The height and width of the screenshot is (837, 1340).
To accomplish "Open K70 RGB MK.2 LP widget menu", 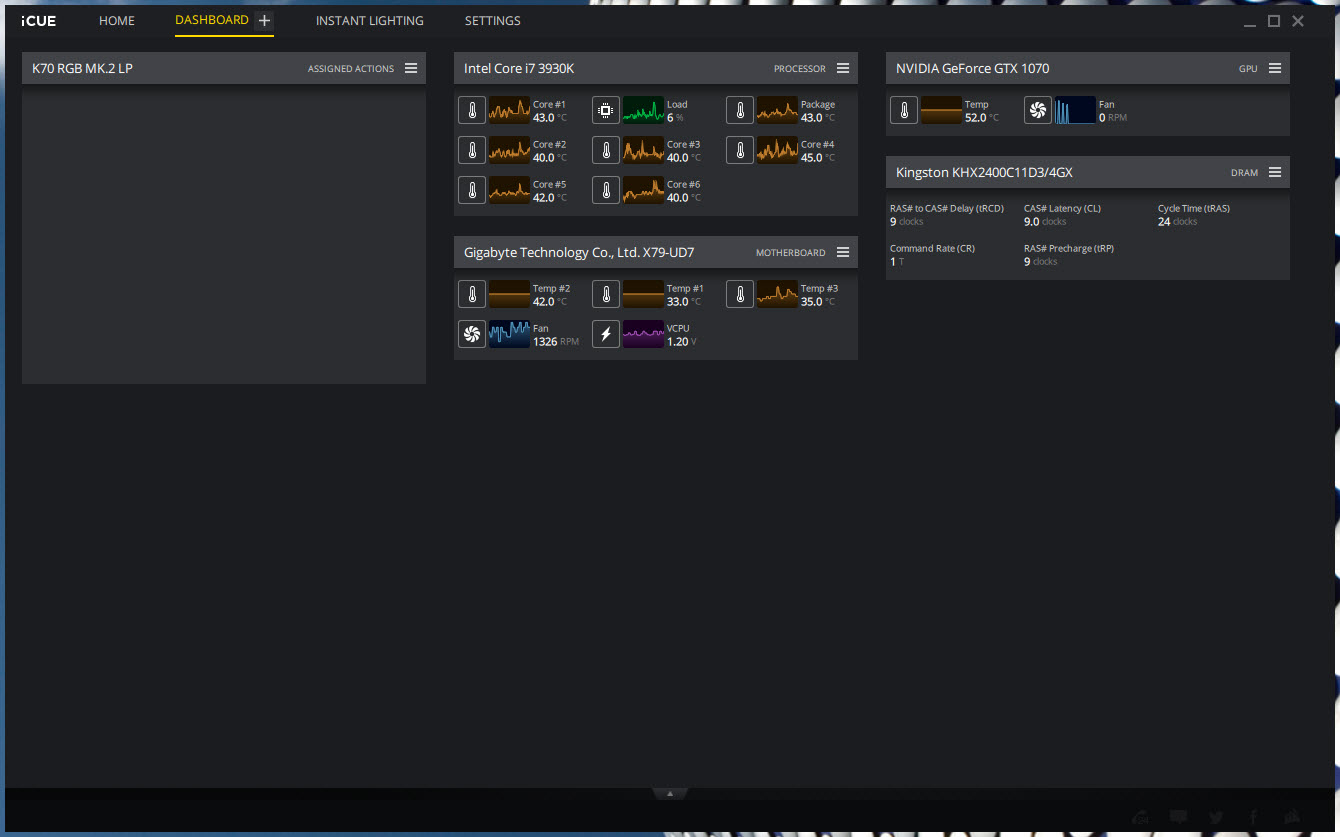I will [x=411, y=68].
